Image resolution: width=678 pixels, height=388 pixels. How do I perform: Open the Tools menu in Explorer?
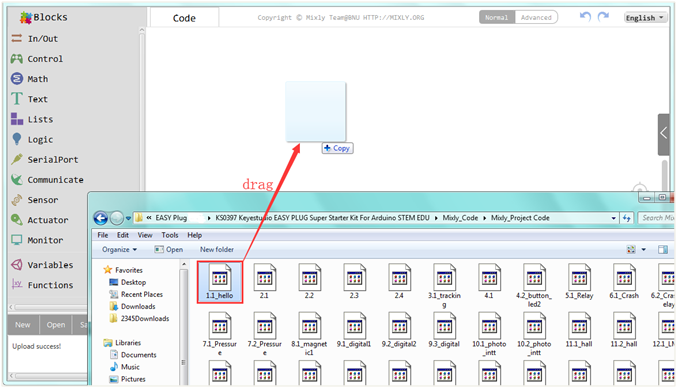[170, 235]
